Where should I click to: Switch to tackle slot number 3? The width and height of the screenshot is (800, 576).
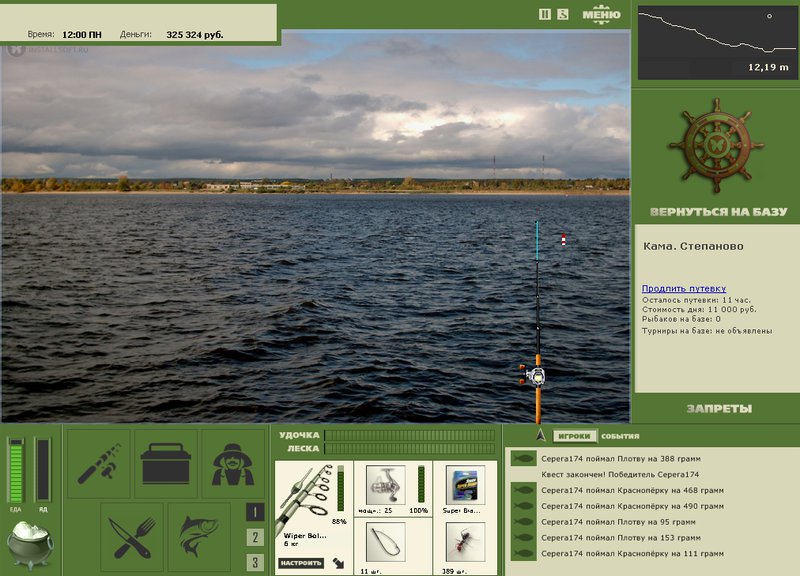pyautogui.click(x=255, y=562)
